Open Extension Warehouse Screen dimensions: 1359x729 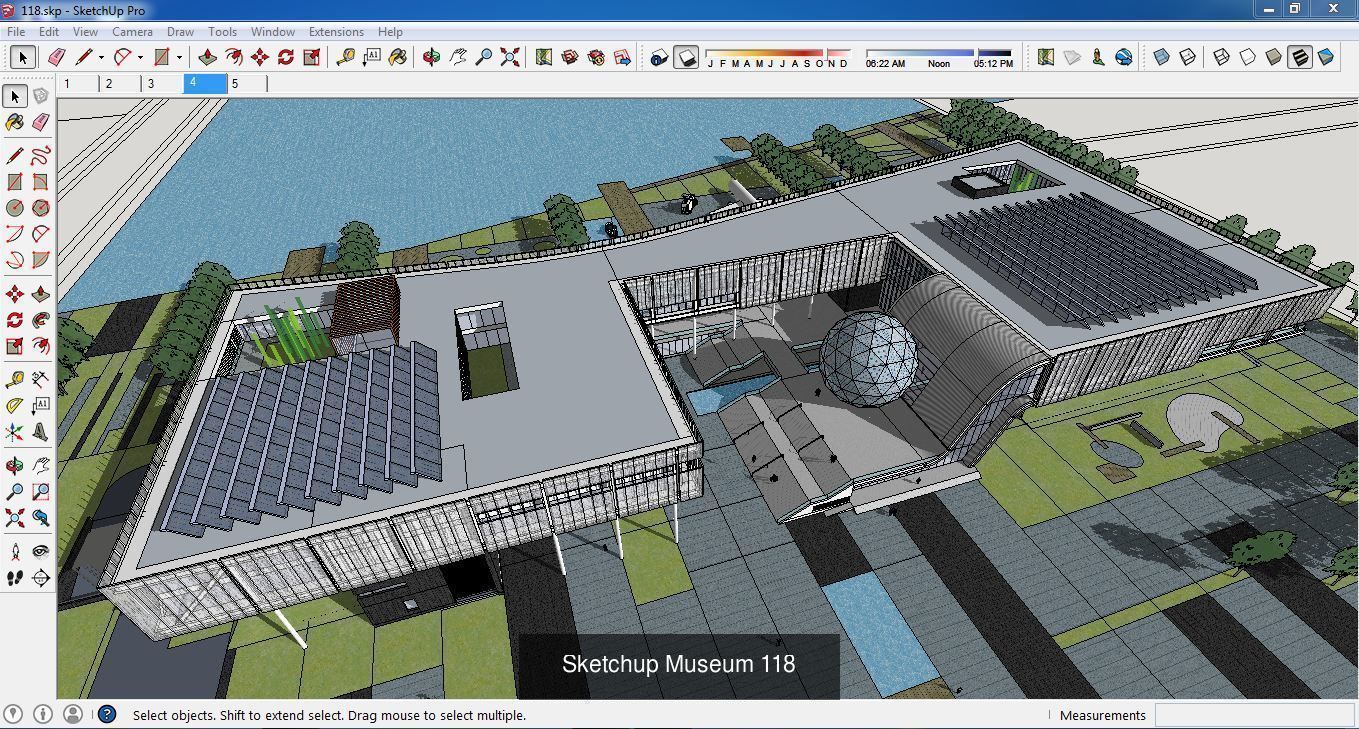point(596,57)
